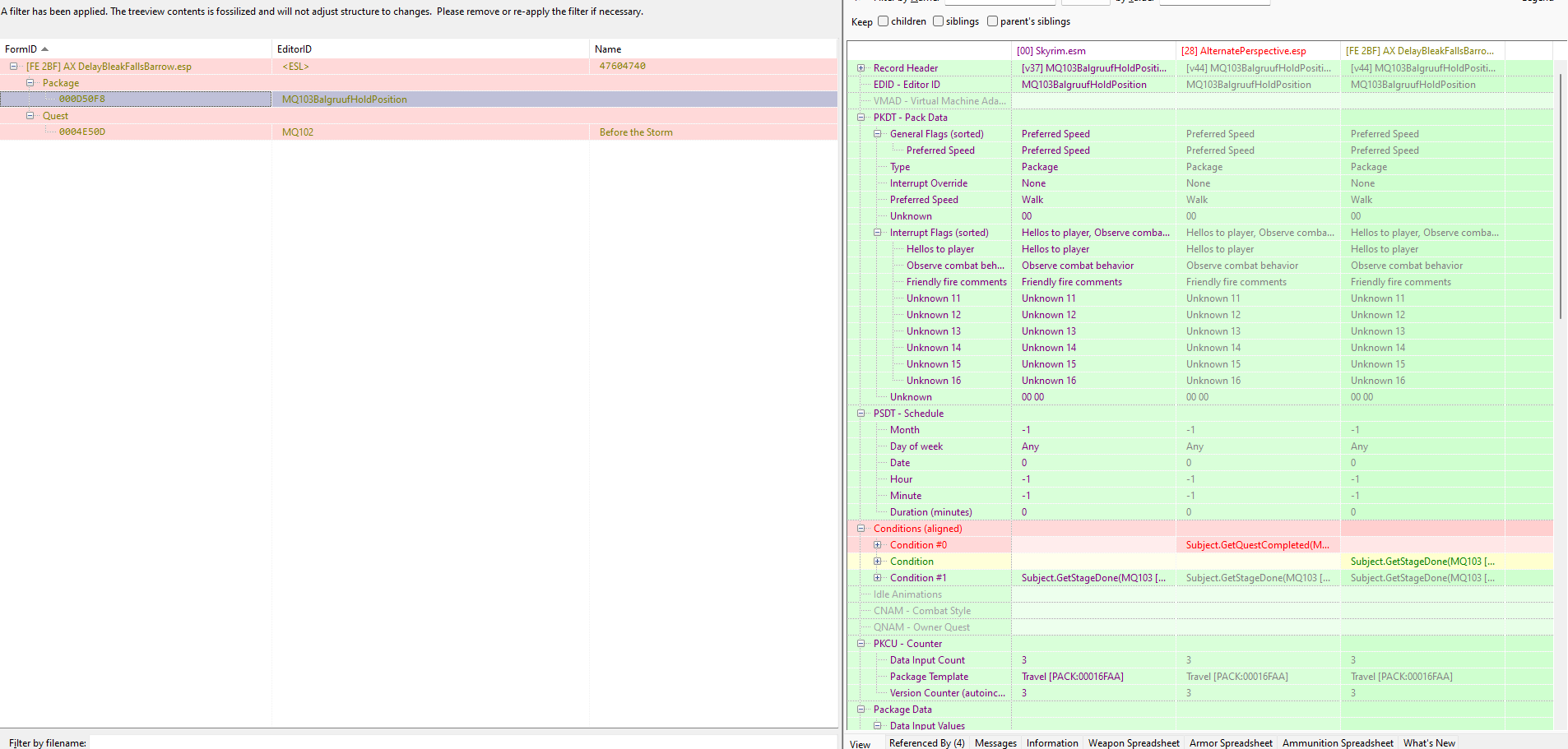Collapse the PSDT - Schedule section

point(861,414)
